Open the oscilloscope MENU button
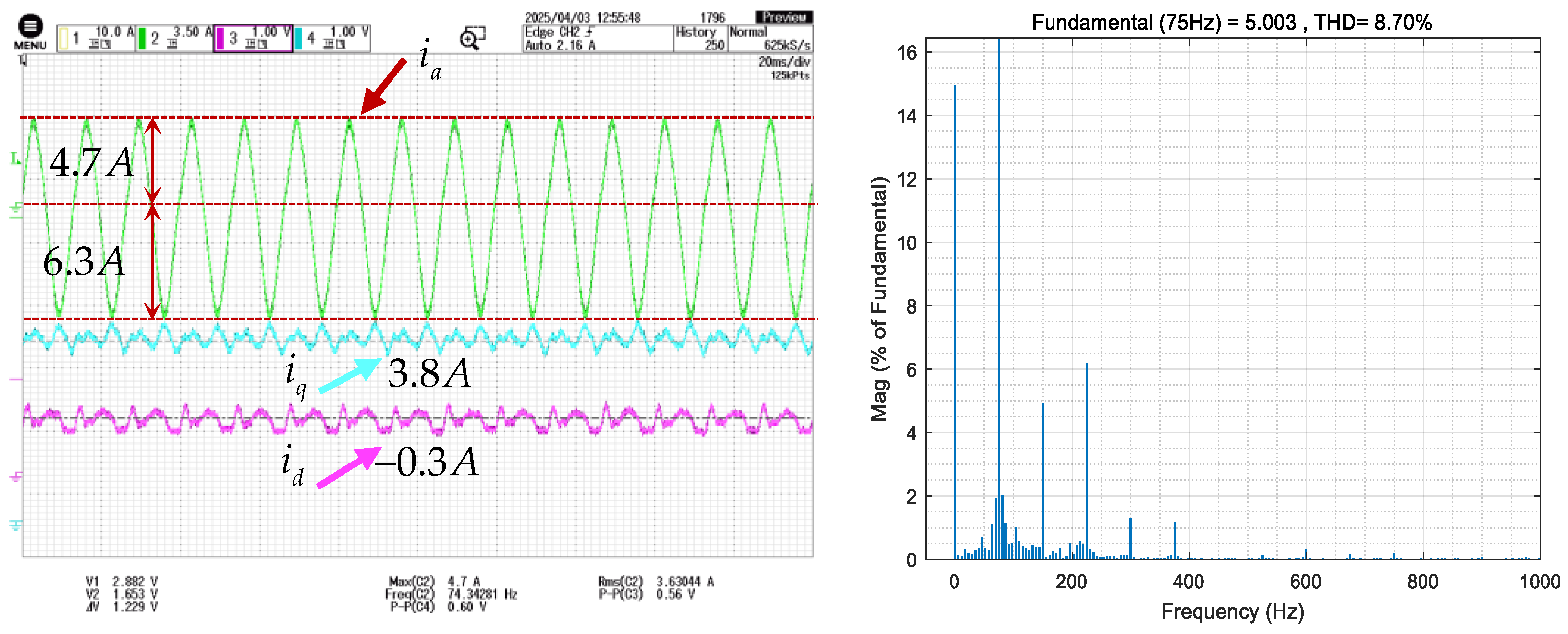Viewport: 1568px width, 634px height. pyautogui.click(x=30, y=33)
